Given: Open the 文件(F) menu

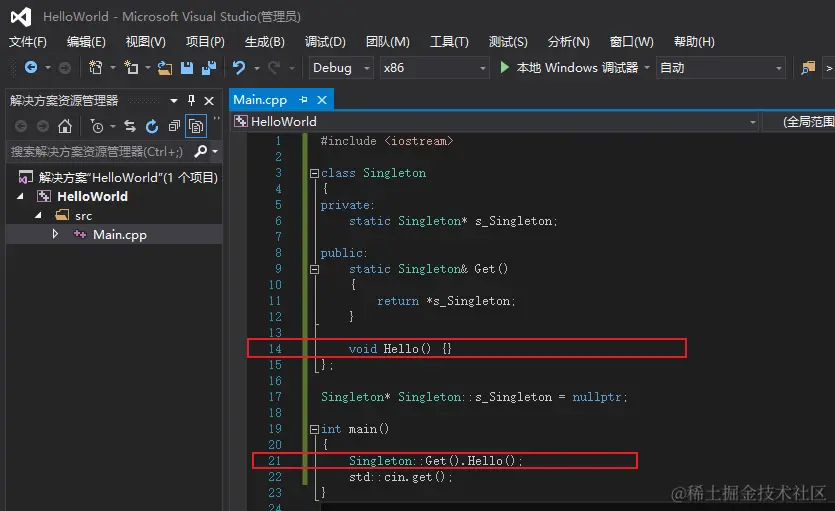Looking at the screenshot, I should tap(28, 42).
